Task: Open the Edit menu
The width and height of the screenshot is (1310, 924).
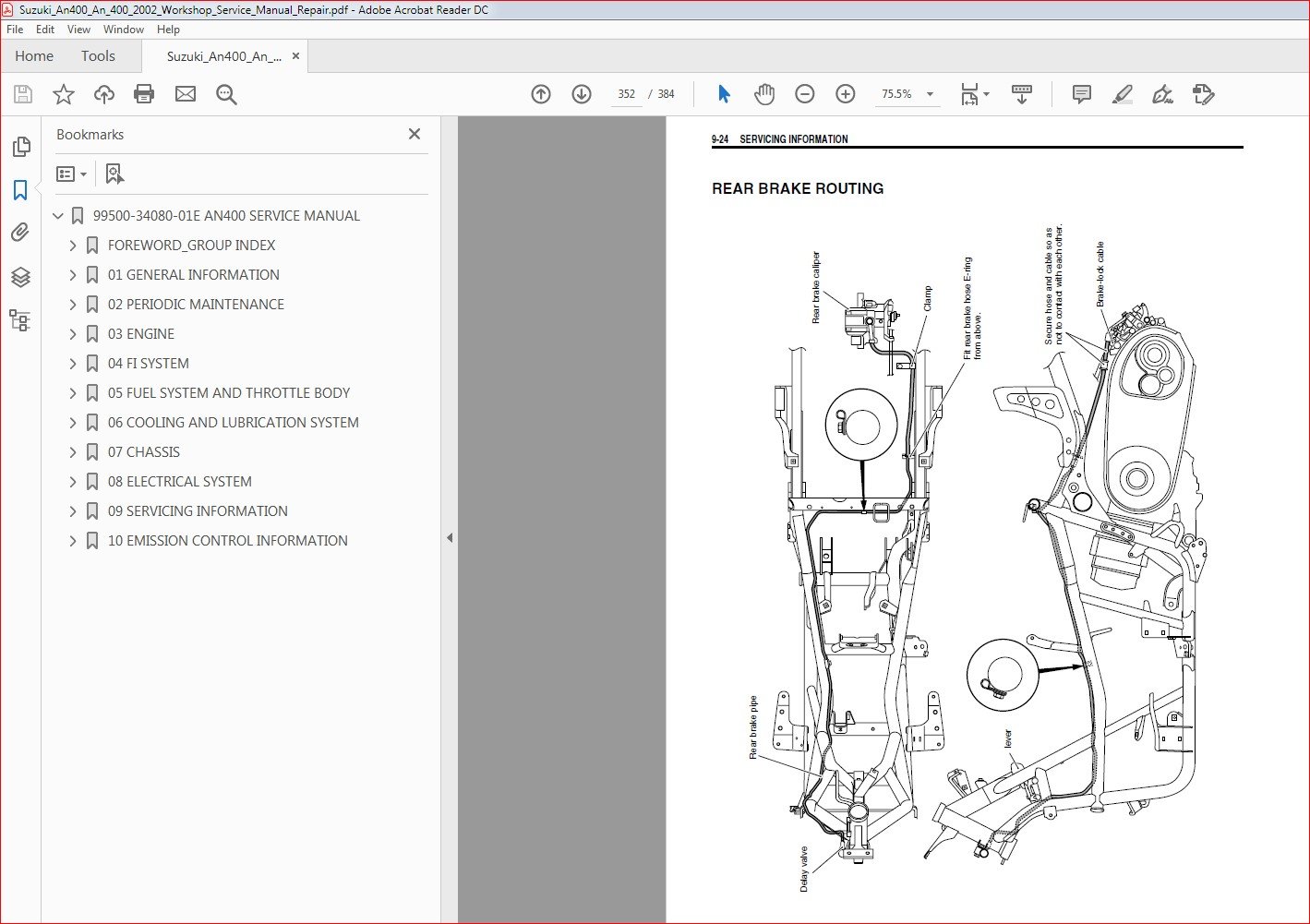Action: [x=45, y=30]
